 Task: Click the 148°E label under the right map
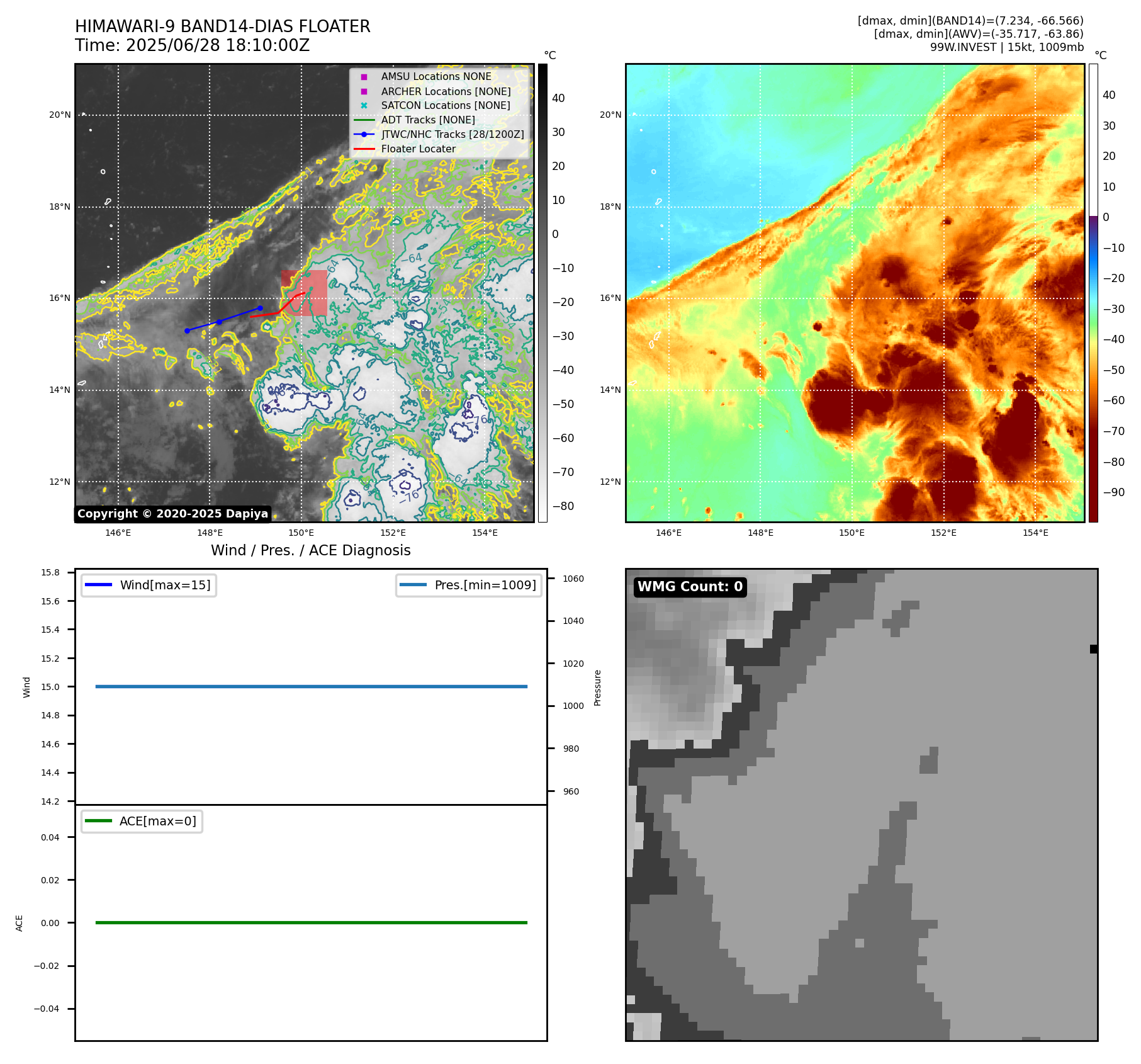760,533
